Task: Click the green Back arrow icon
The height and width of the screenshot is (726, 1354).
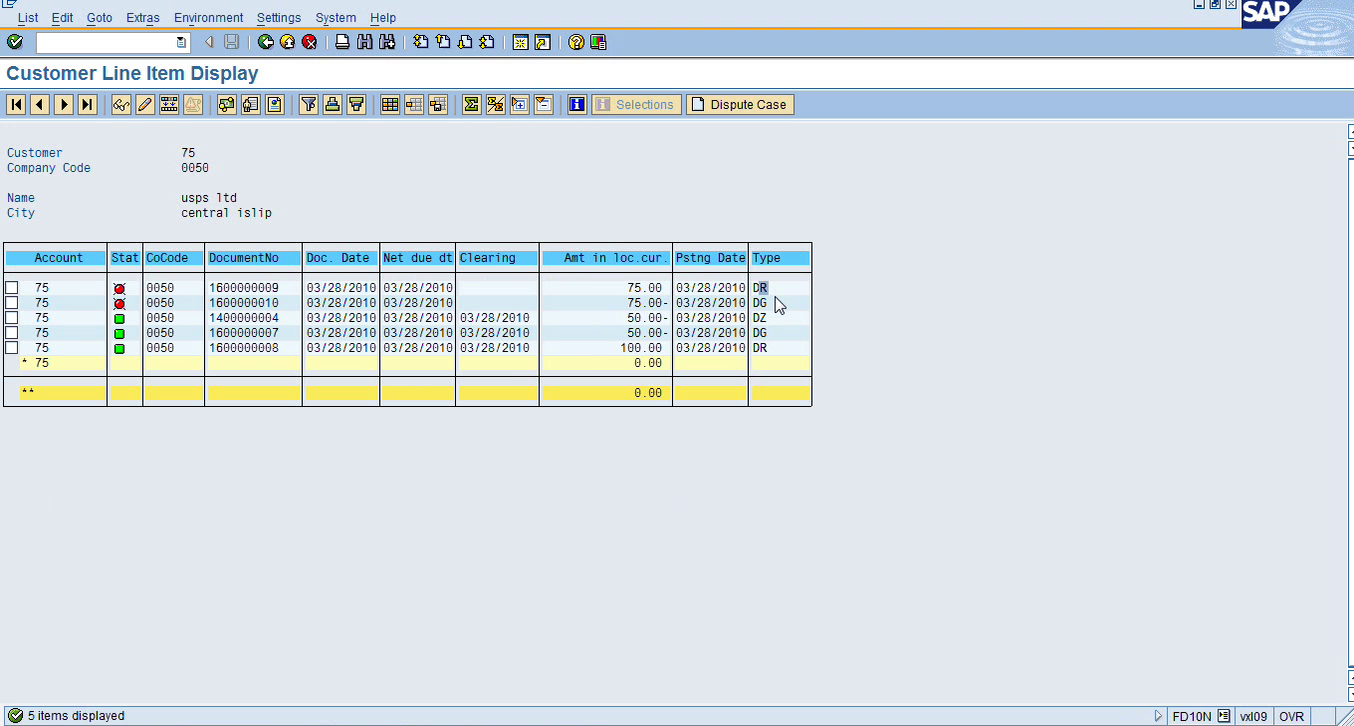Action: [265, 42]
